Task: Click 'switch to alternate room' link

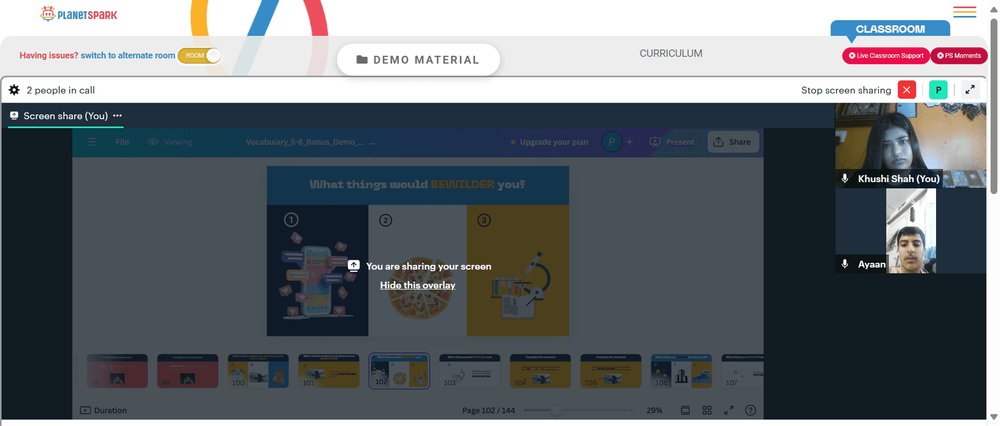Action: coord(128,55)
